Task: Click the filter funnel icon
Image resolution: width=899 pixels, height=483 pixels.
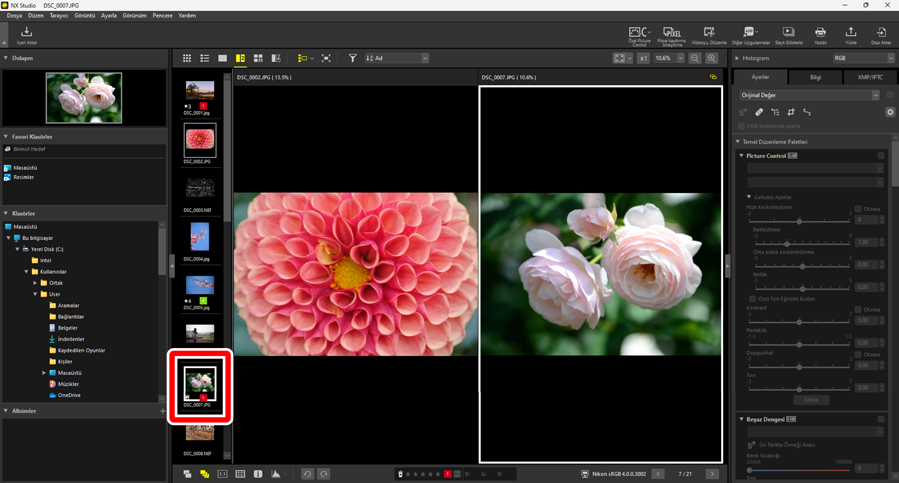Action: 352,59
